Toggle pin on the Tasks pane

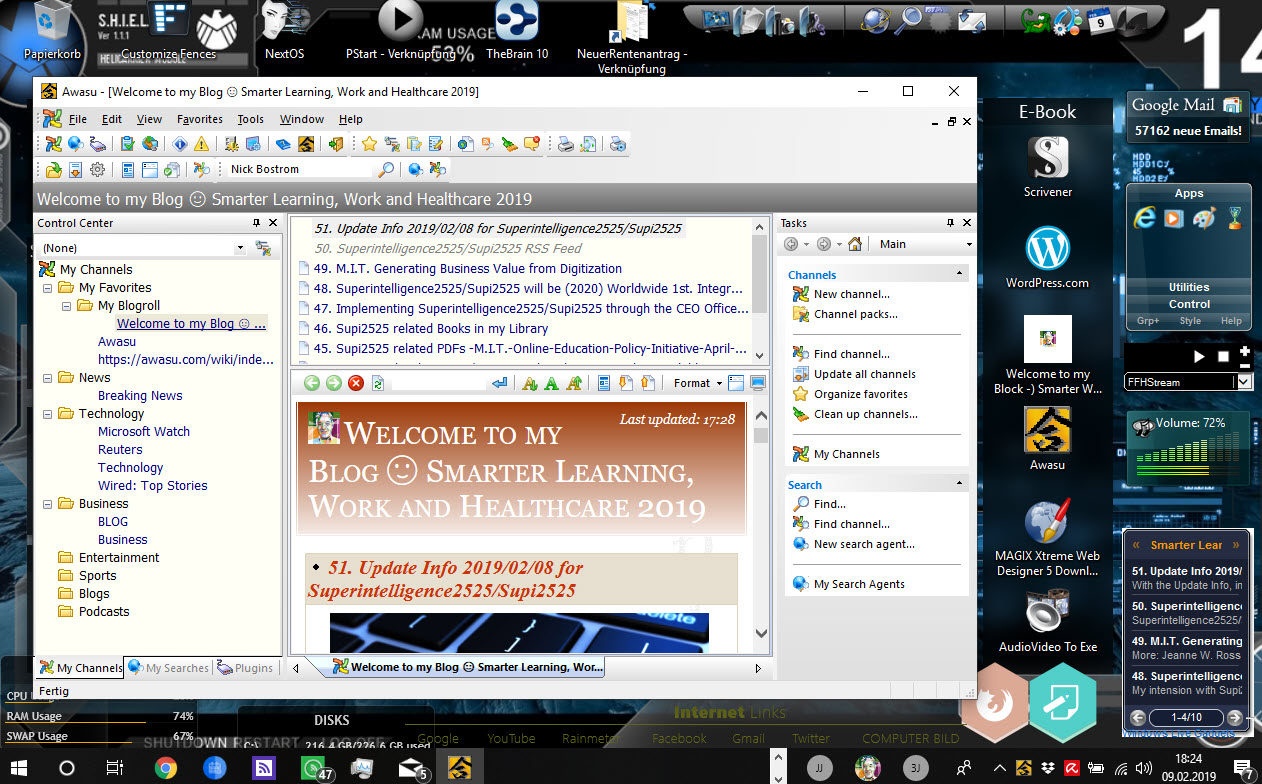point(951,223)
